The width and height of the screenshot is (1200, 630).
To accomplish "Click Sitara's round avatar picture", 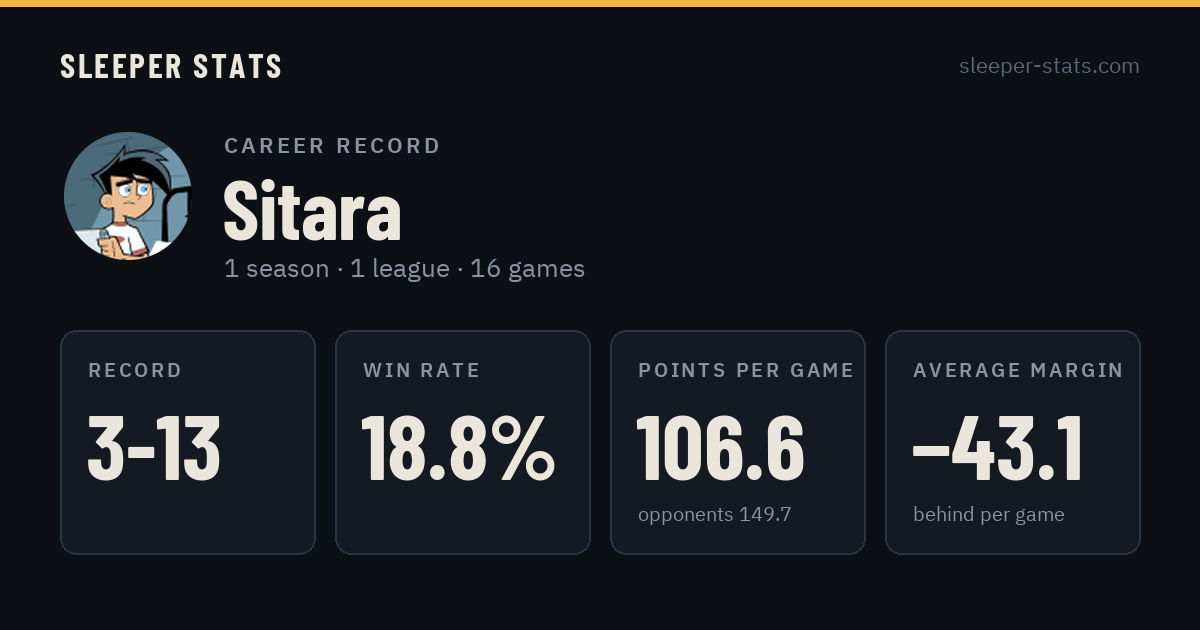I will click(128, 196).
